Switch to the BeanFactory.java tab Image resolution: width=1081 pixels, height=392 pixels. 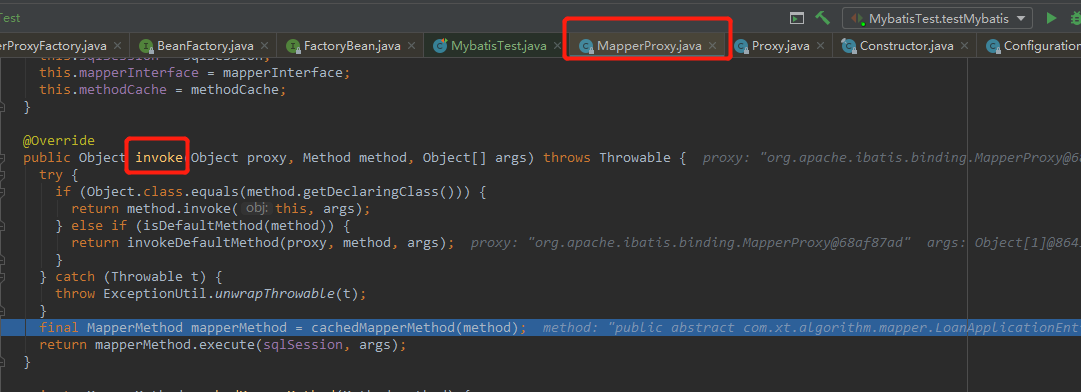coord(205,46)
